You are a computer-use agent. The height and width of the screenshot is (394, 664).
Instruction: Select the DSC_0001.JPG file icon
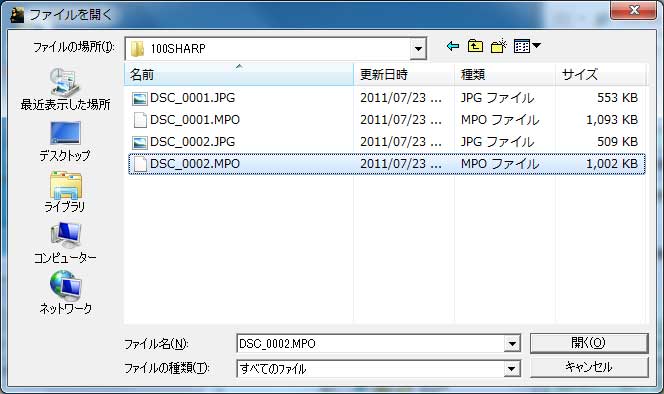click(x=140, y=98)
